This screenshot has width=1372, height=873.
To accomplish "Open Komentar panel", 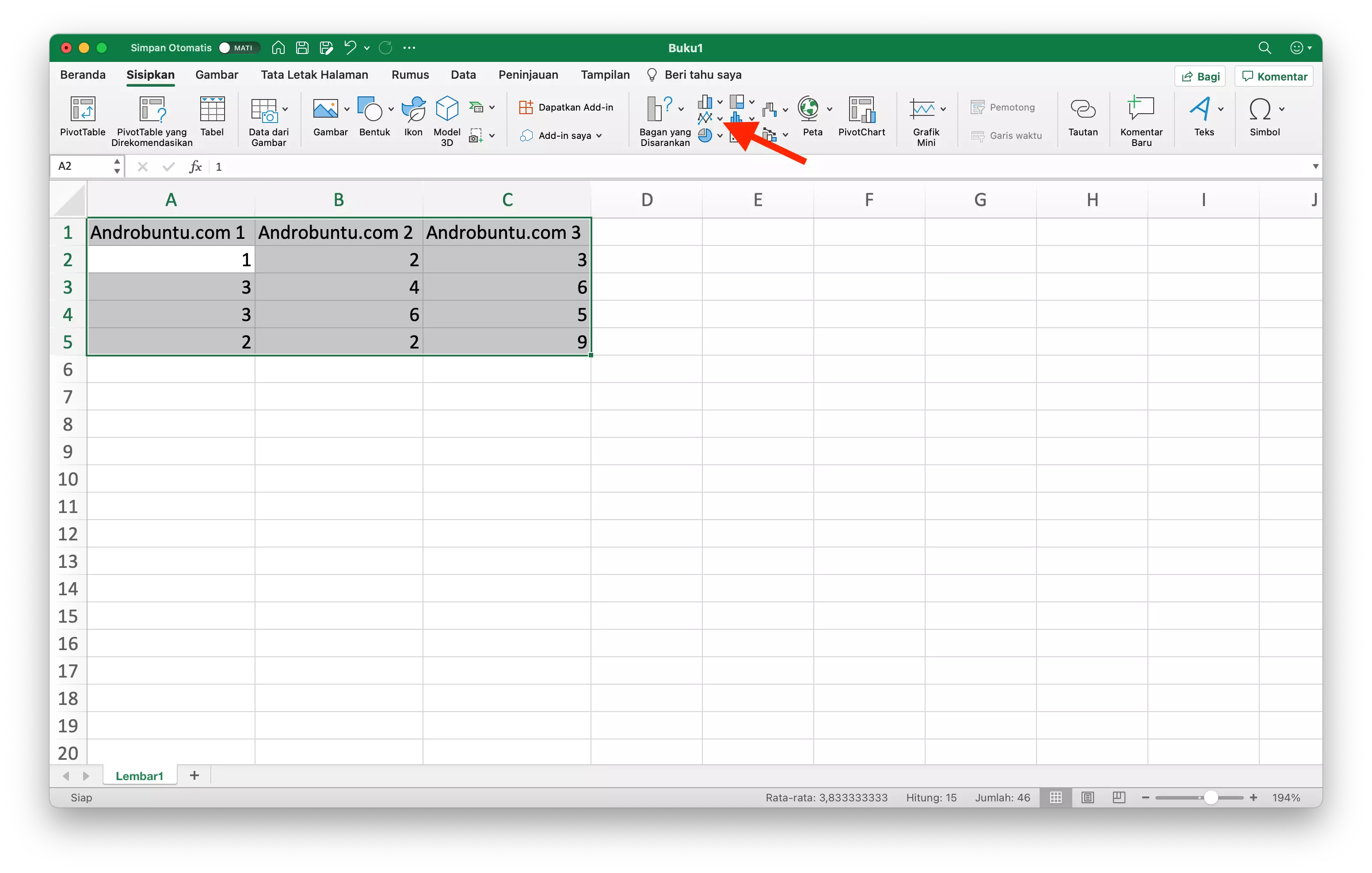I will (x=1273, y=76).
